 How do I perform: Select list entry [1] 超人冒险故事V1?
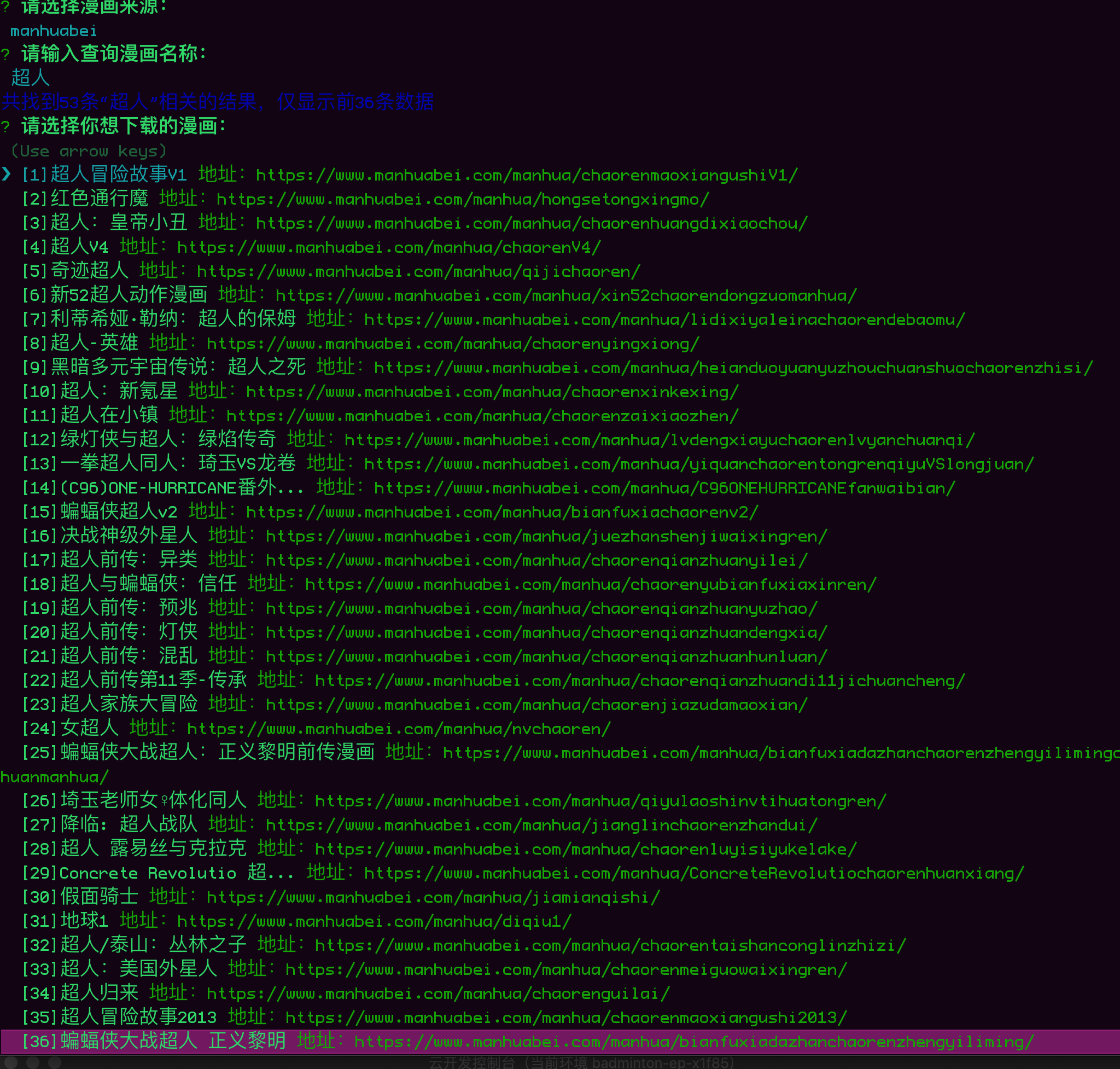coord(104,175)
